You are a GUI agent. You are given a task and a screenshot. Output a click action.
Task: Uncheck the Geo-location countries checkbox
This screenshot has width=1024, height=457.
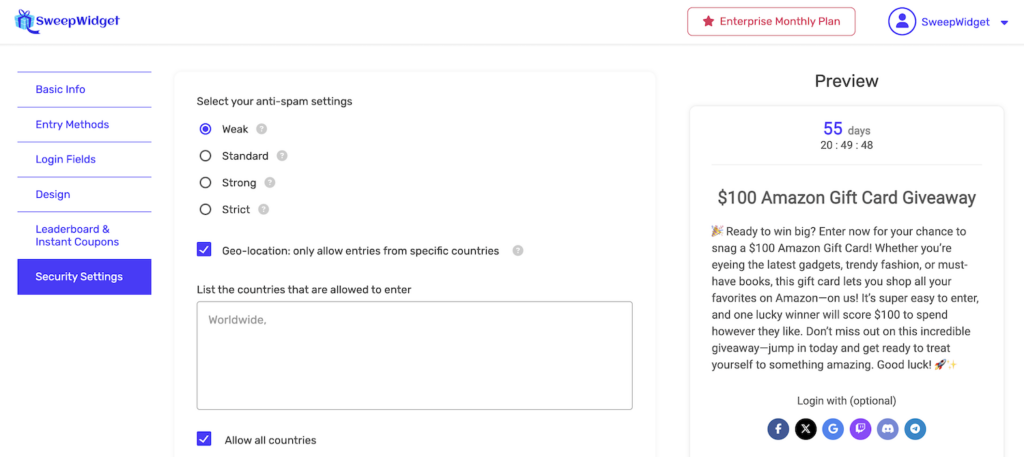[x=205, y=250]
